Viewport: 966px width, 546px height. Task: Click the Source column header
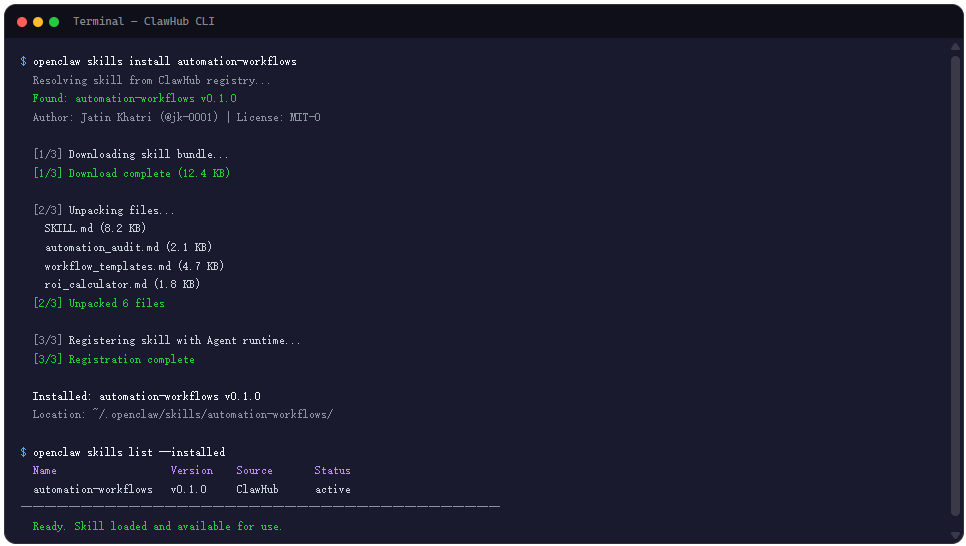[x=254, y=471]
